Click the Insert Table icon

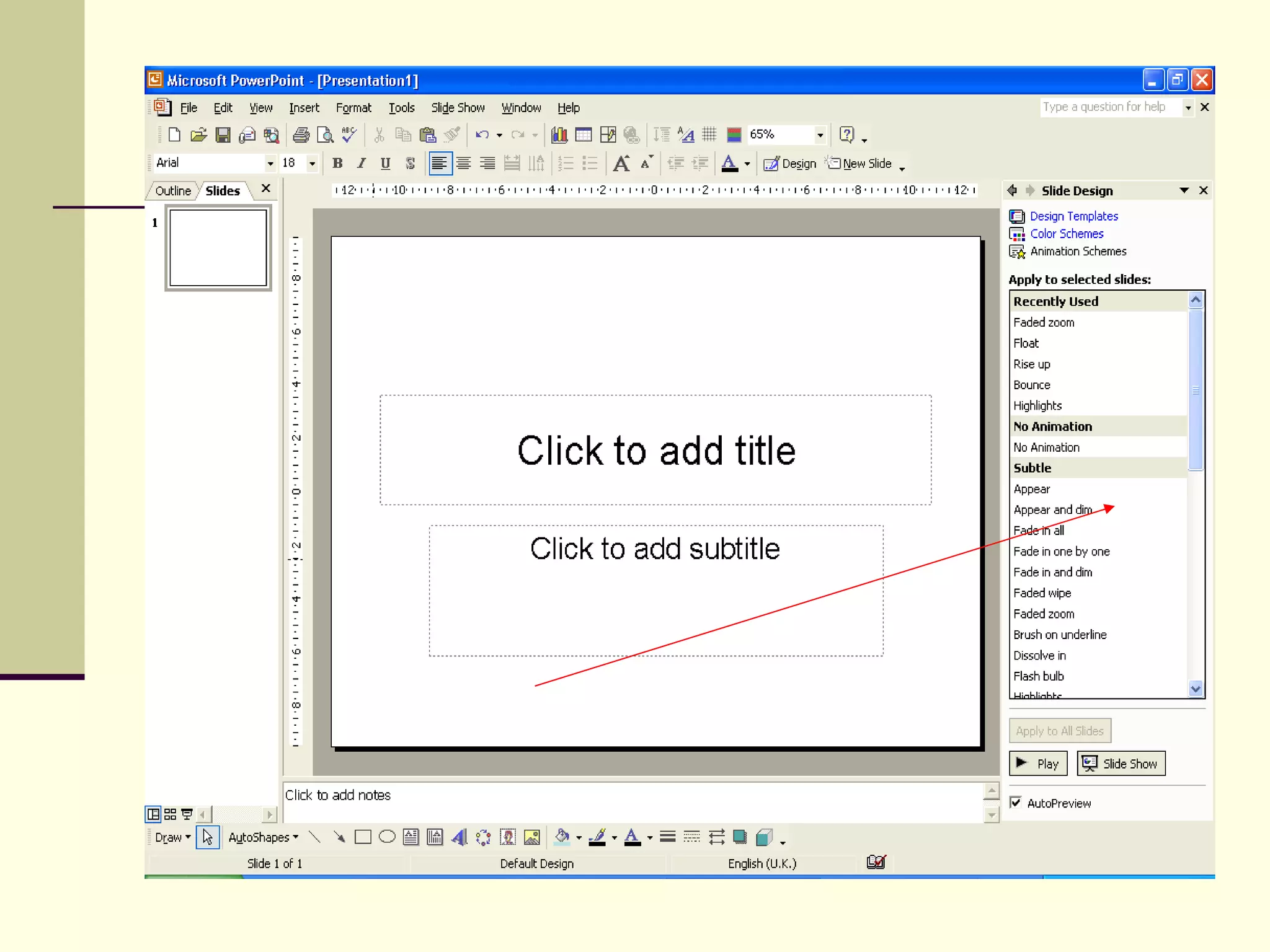[x=584, y=134]
